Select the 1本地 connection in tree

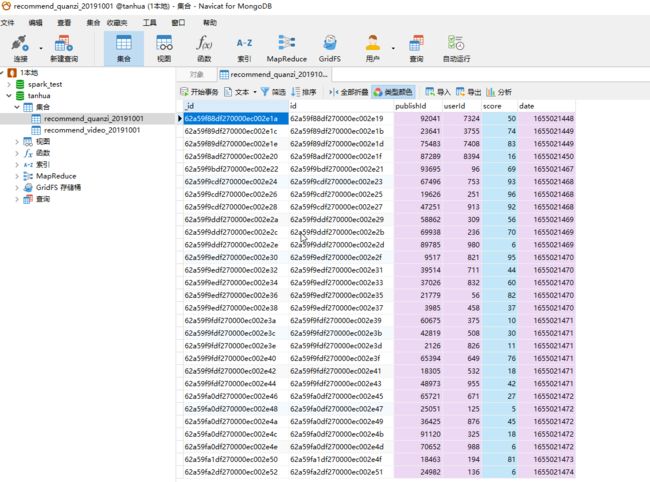click(x=29, y=73)
